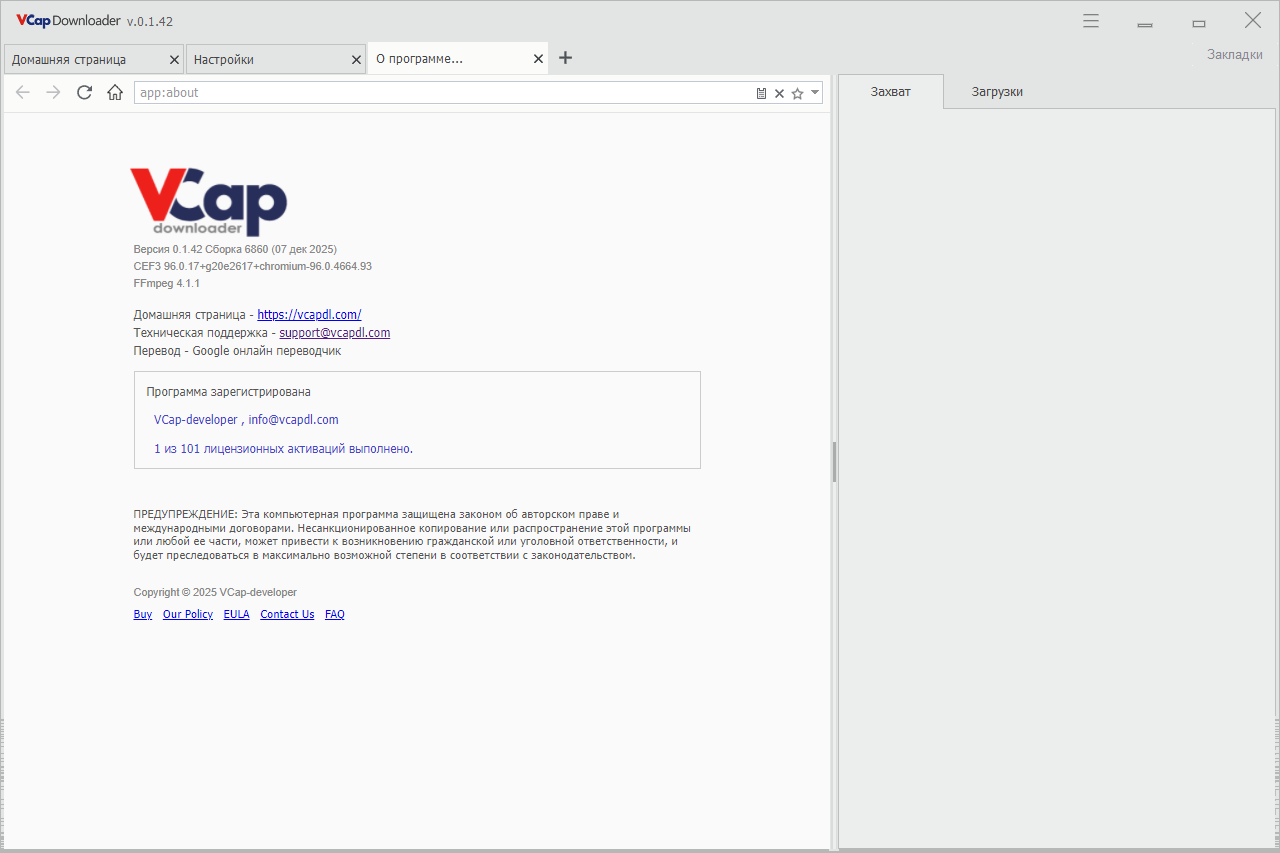Click the back navigation arrow
This screenshot has height=853, width=1280.
pos(23,93)
